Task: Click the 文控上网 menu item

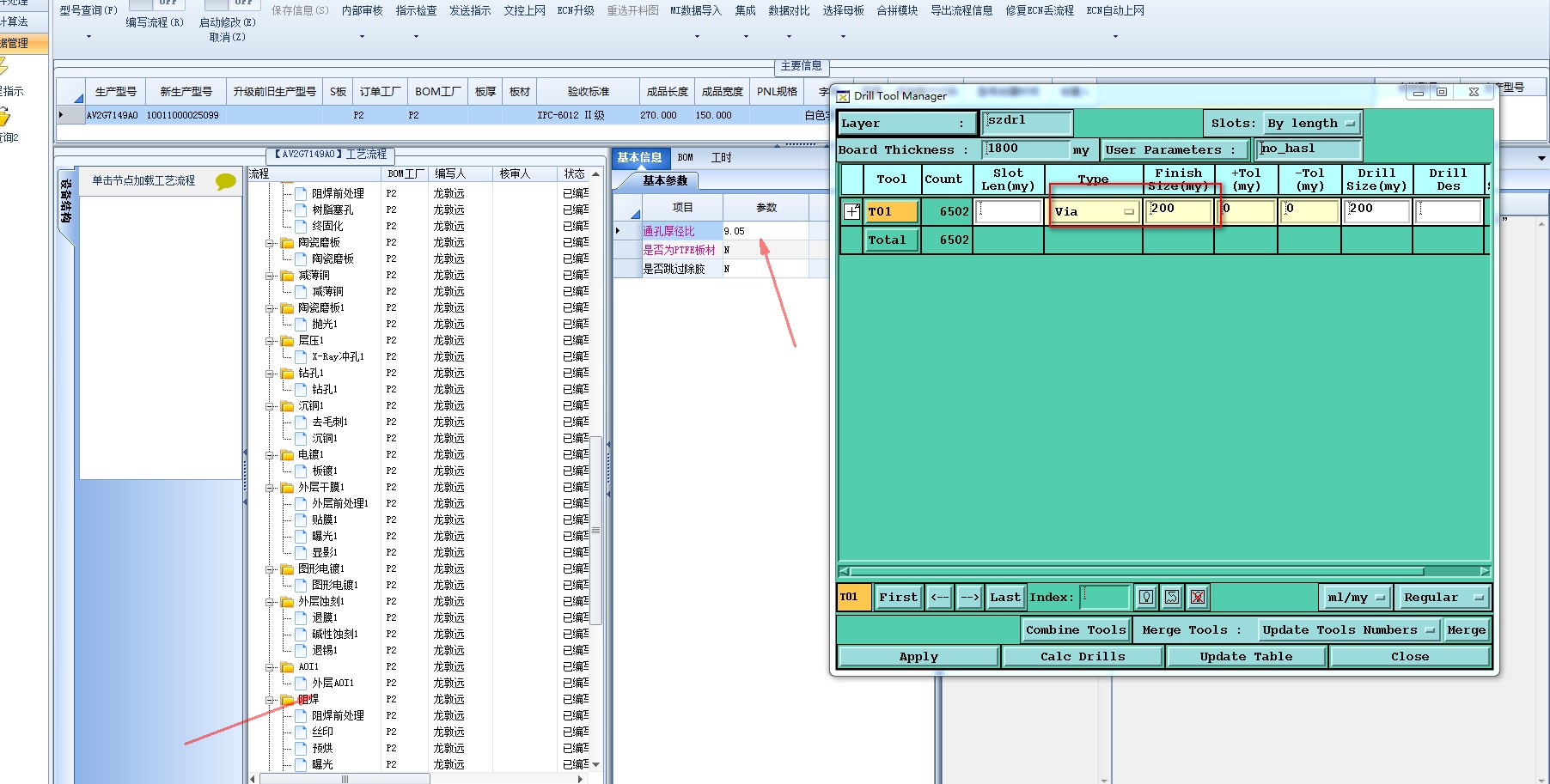Action: [524, 11]
